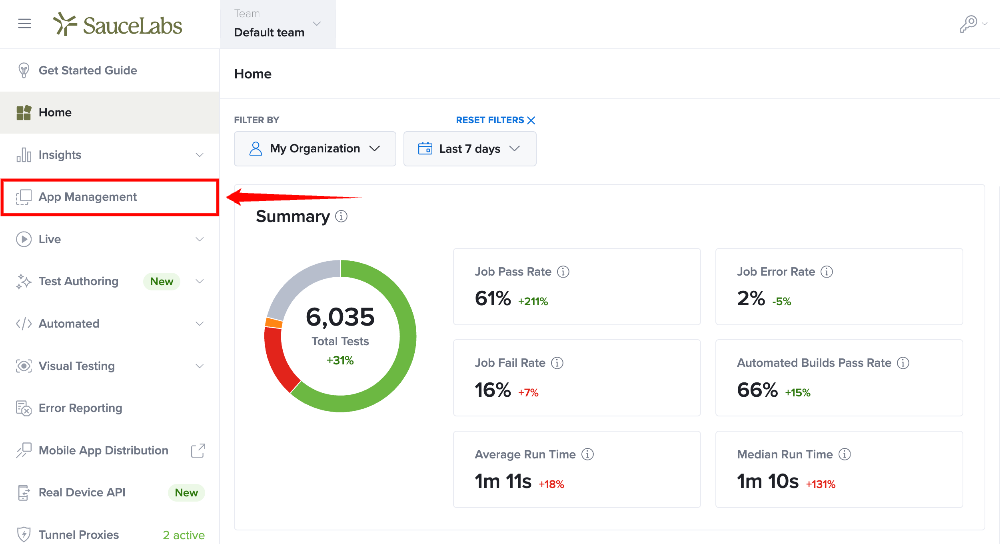Open App Management in sidebar

tap(110, 197)
